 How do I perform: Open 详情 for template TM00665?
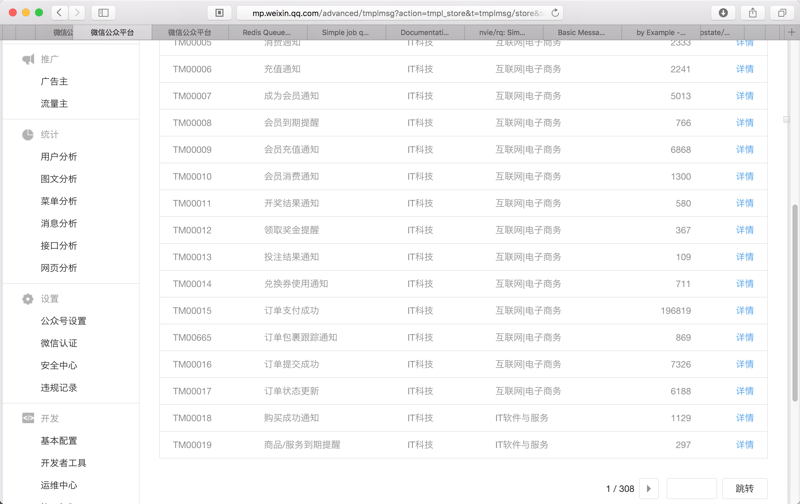[744, 338]
